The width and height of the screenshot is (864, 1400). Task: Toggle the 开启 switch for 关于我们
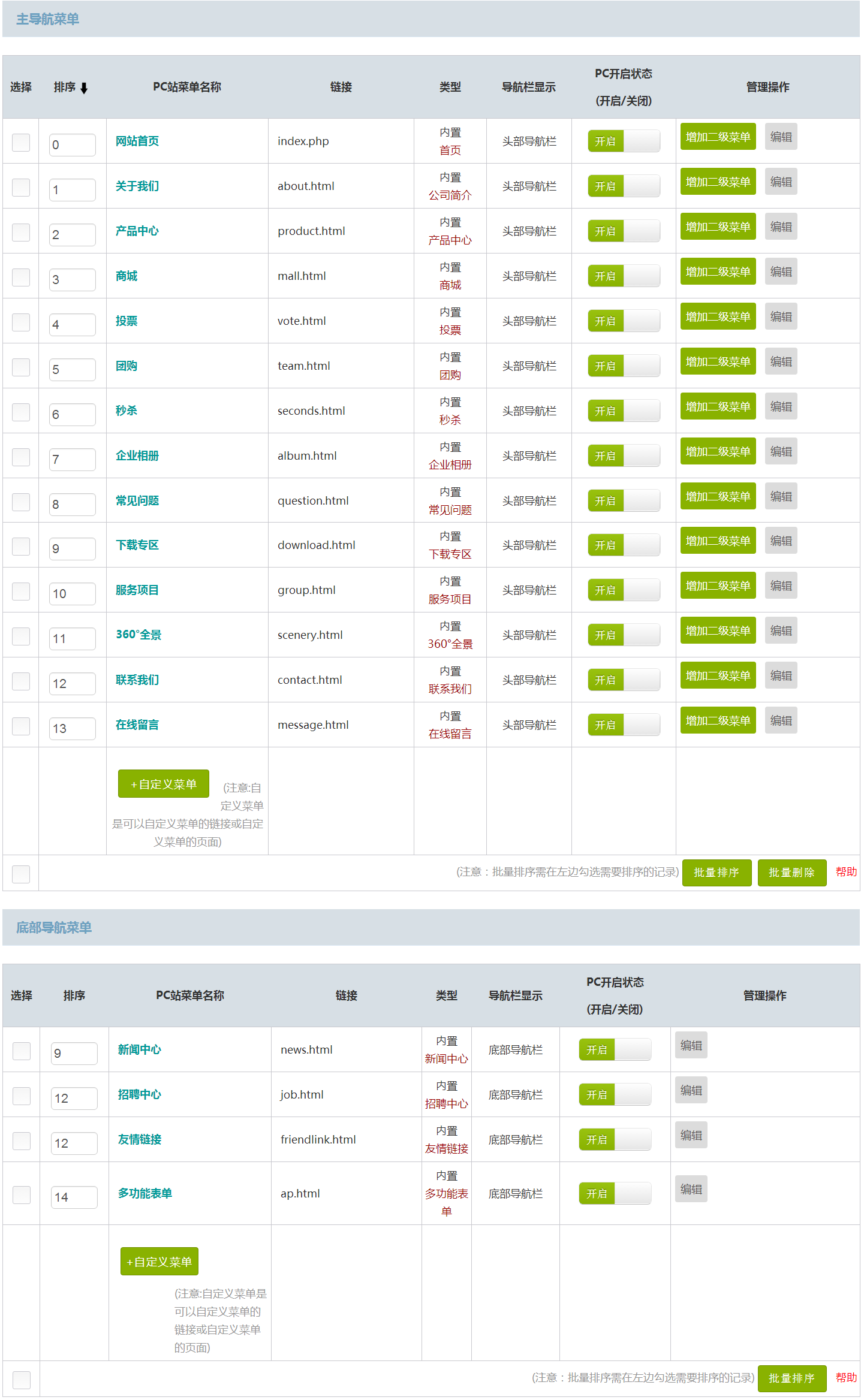623,186
